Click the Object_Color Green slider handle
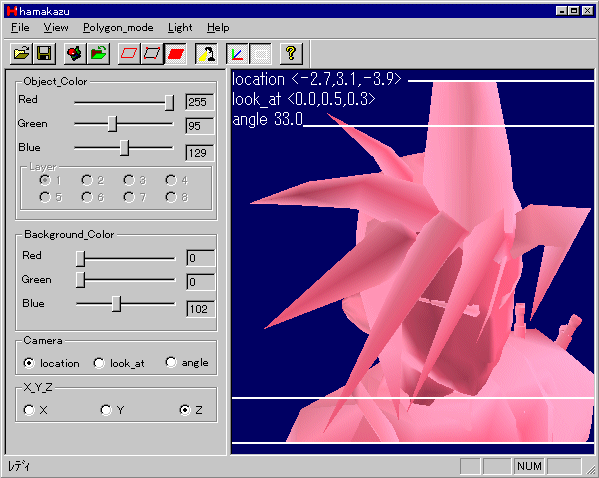599x478 pixels. (112, 124)
